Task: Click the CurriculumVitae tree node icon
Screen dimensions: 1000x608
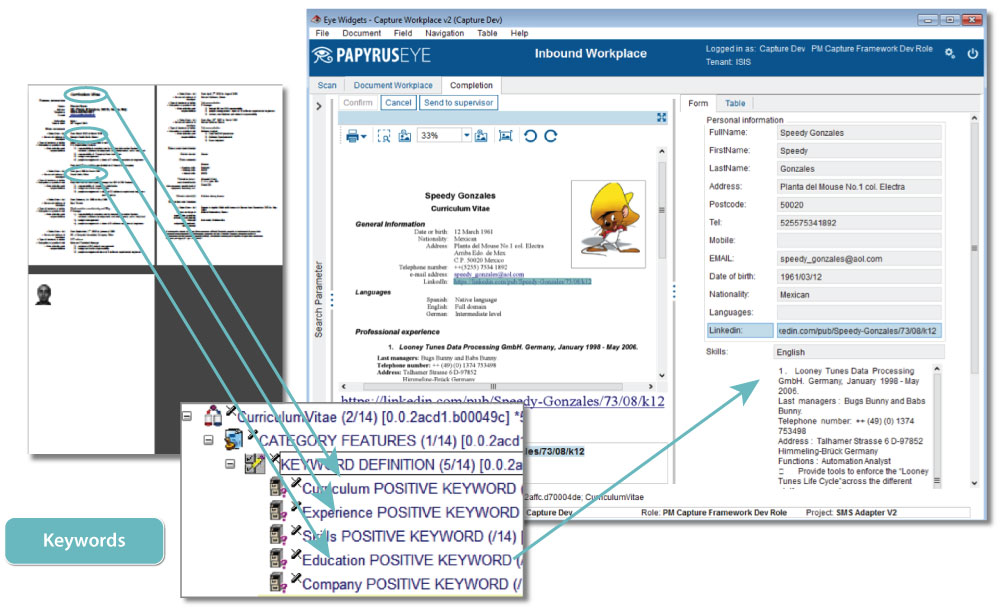Action: (213, 417)
